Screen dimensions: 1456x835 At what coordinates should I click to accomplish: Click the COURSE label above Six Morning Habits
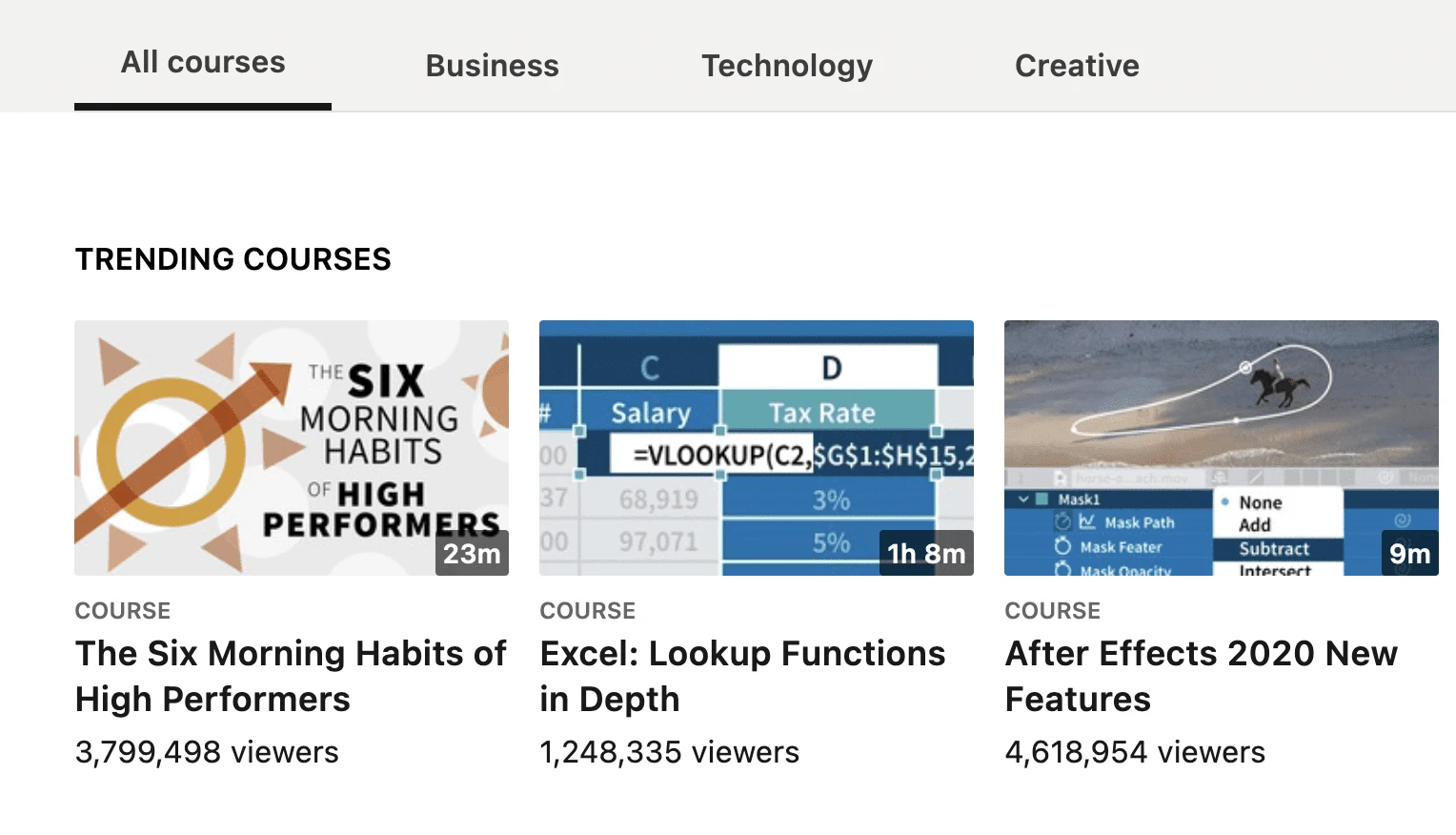pos(123,611)
